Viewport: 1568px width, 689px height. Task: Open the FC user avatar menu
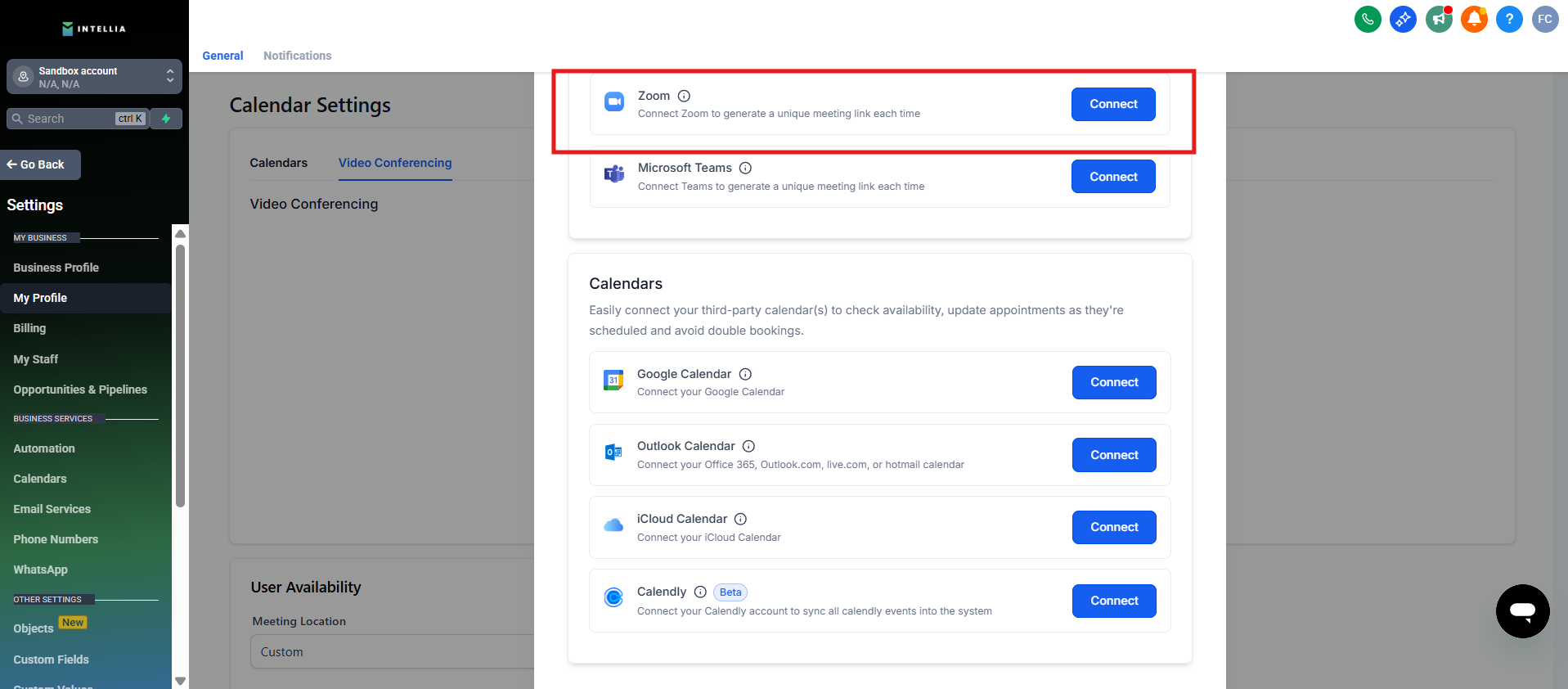click(1544, 19)
